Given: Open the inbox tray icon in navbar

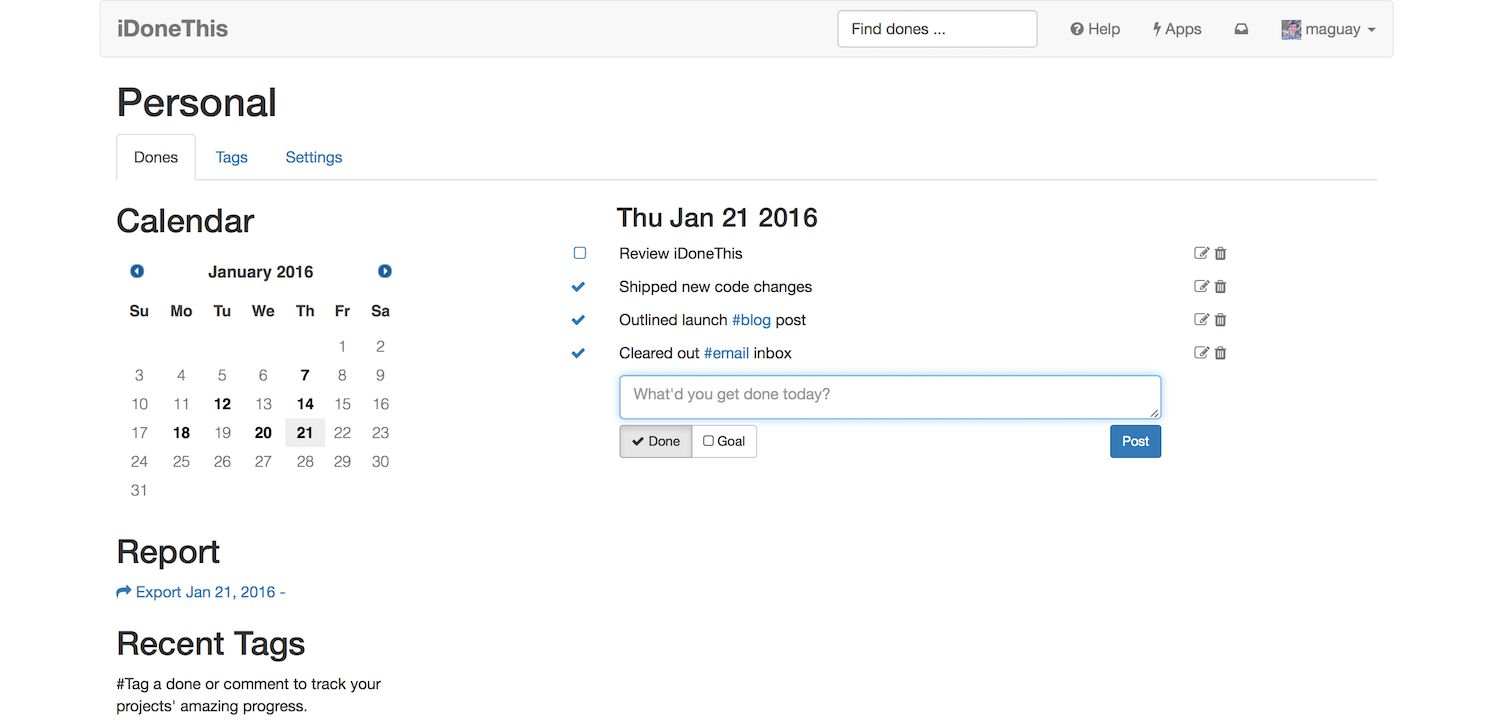Looking at the screenshot, I should point(1241,29).
